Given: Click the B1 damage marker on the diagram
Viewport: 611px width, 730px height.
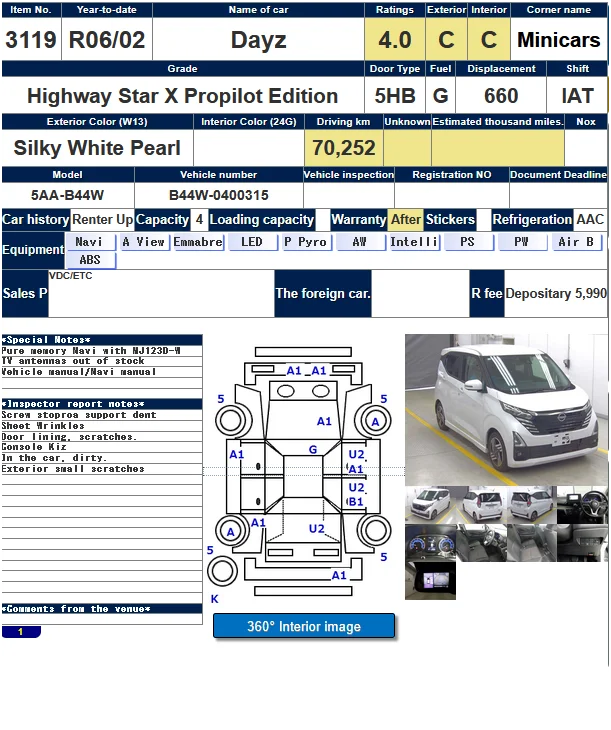Looking at the screenshot, I should click(x=356, y=502).
